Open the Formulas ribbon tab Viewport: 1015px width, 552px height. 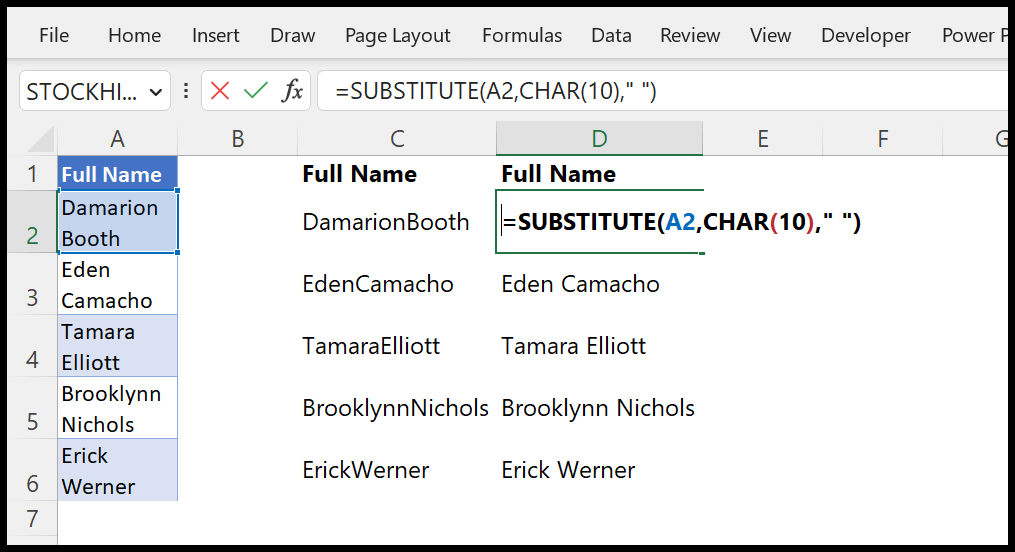pos(522,36)
